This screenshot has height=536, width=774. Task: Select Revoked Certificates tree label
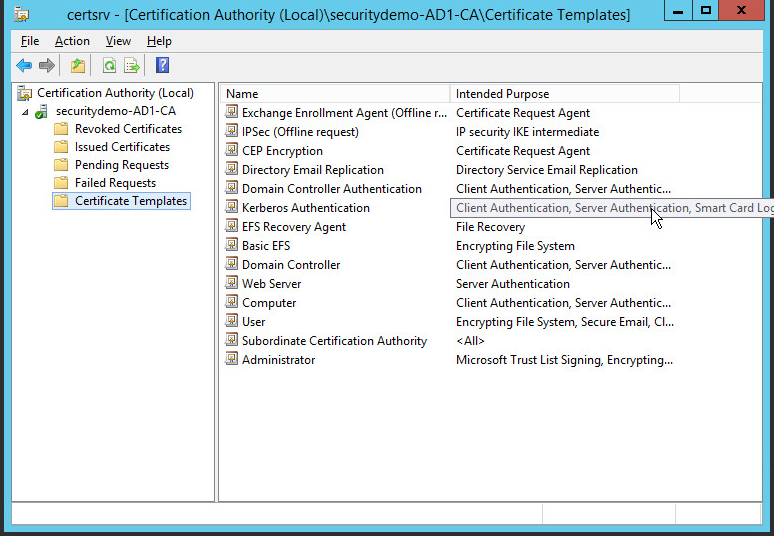pyautogui.click(x=128, y=129)
